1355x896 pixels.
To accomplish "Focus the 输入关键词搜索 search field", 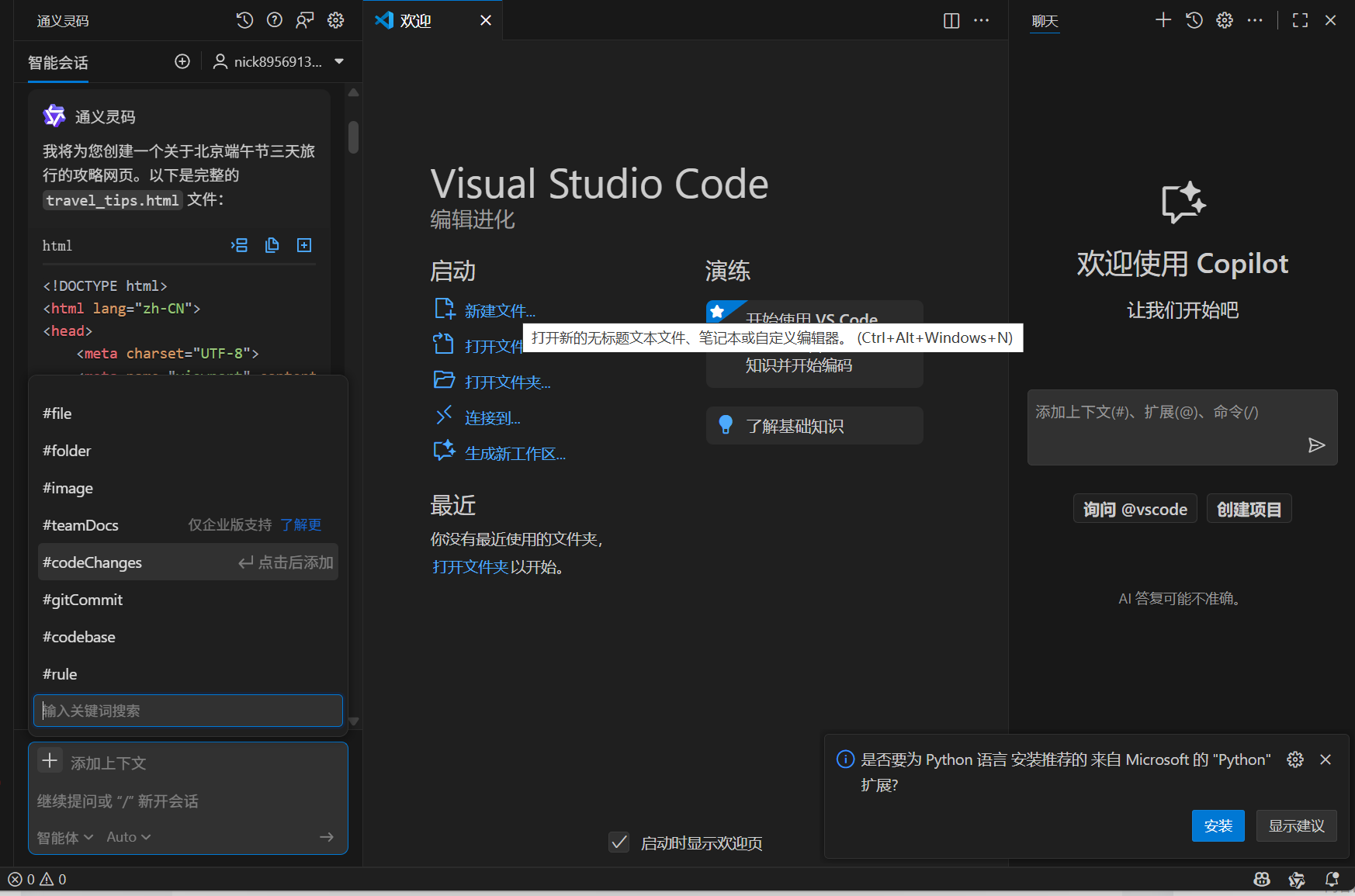I will click(x=188, y=711).
